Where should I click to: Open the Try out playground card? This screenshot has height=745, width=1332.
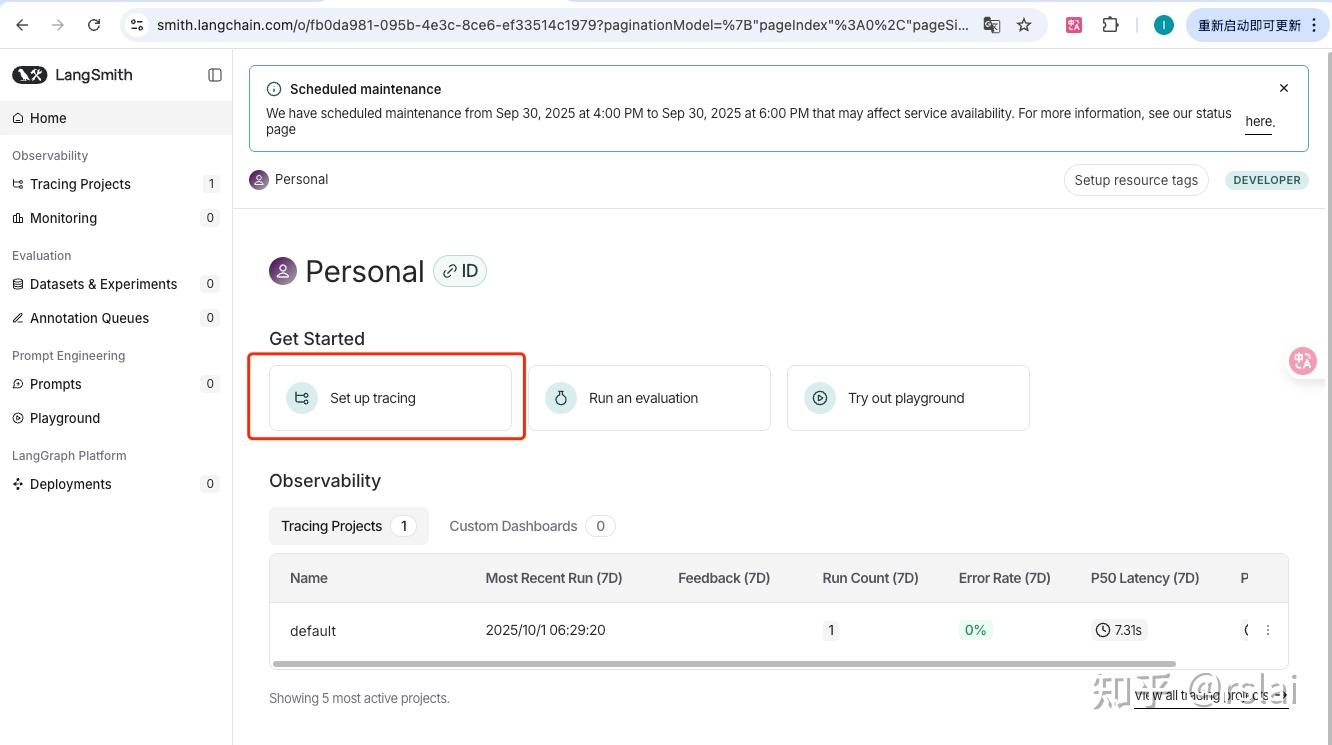coord(908,398)
